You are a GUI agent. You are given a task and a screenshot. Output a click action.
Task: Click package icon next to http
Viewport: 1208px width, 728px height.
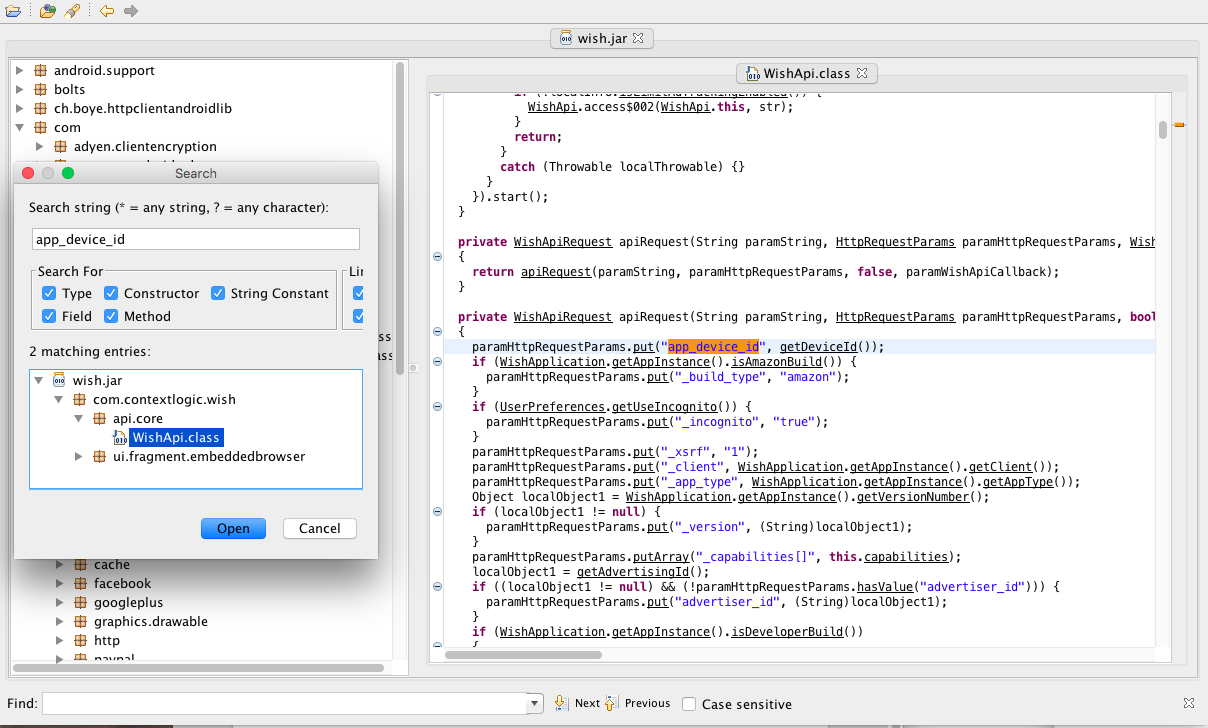point(80,641)
